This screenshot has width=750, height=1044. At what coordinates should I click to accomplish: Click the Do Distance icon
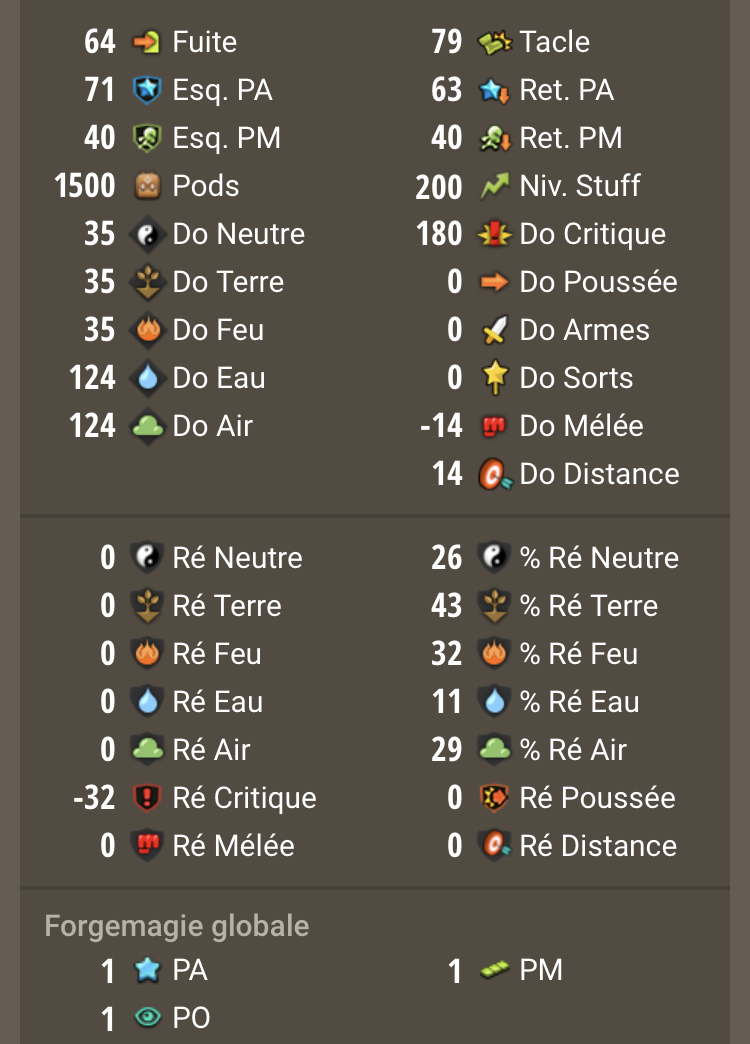tap(496, 474)
